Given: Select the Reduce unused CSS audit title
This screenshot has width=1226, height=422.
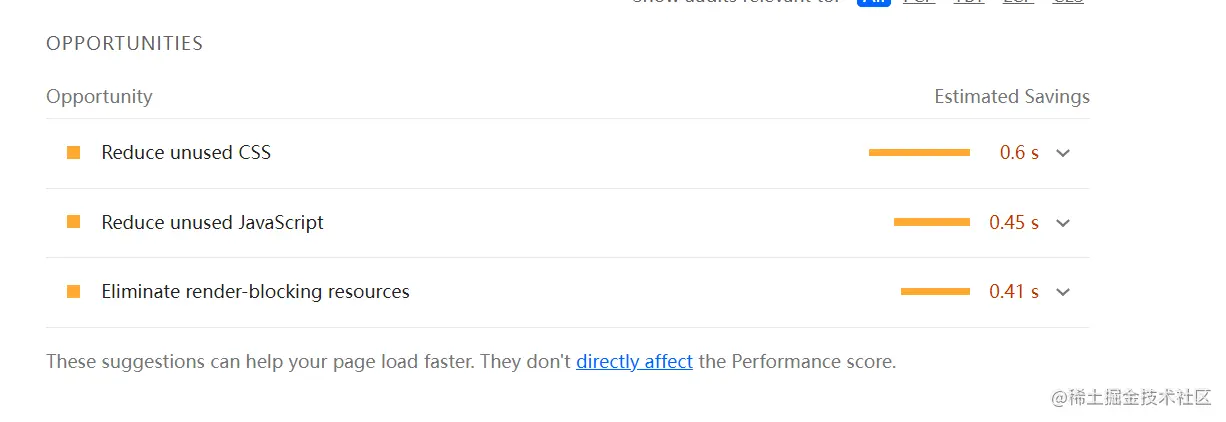Looking at the screenshot, I should tap(186, 153).
